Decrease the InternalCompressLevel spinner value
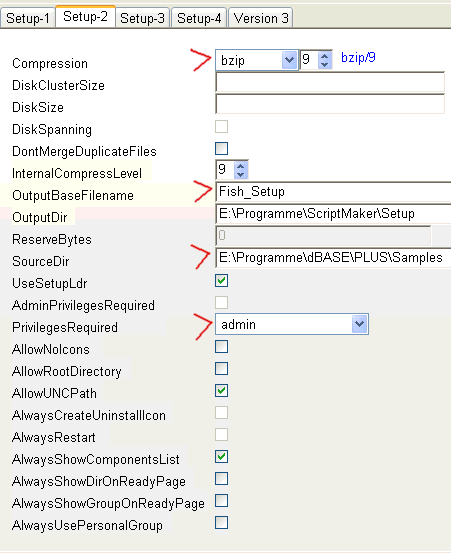 click(241, 174)
